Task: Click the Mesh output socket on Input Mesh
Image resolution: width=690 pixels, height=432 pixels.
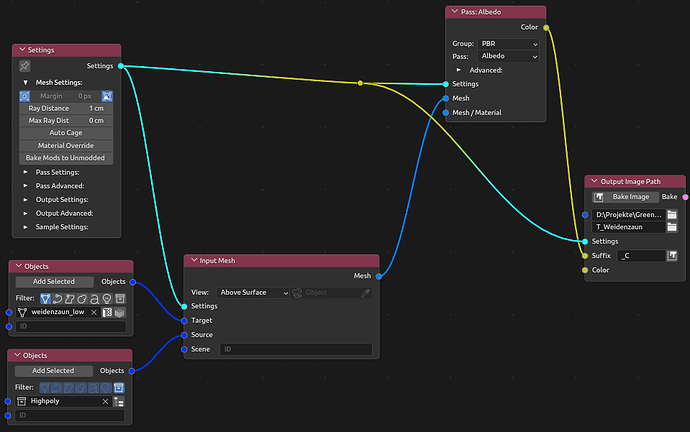Action: [x=379, y=276]
